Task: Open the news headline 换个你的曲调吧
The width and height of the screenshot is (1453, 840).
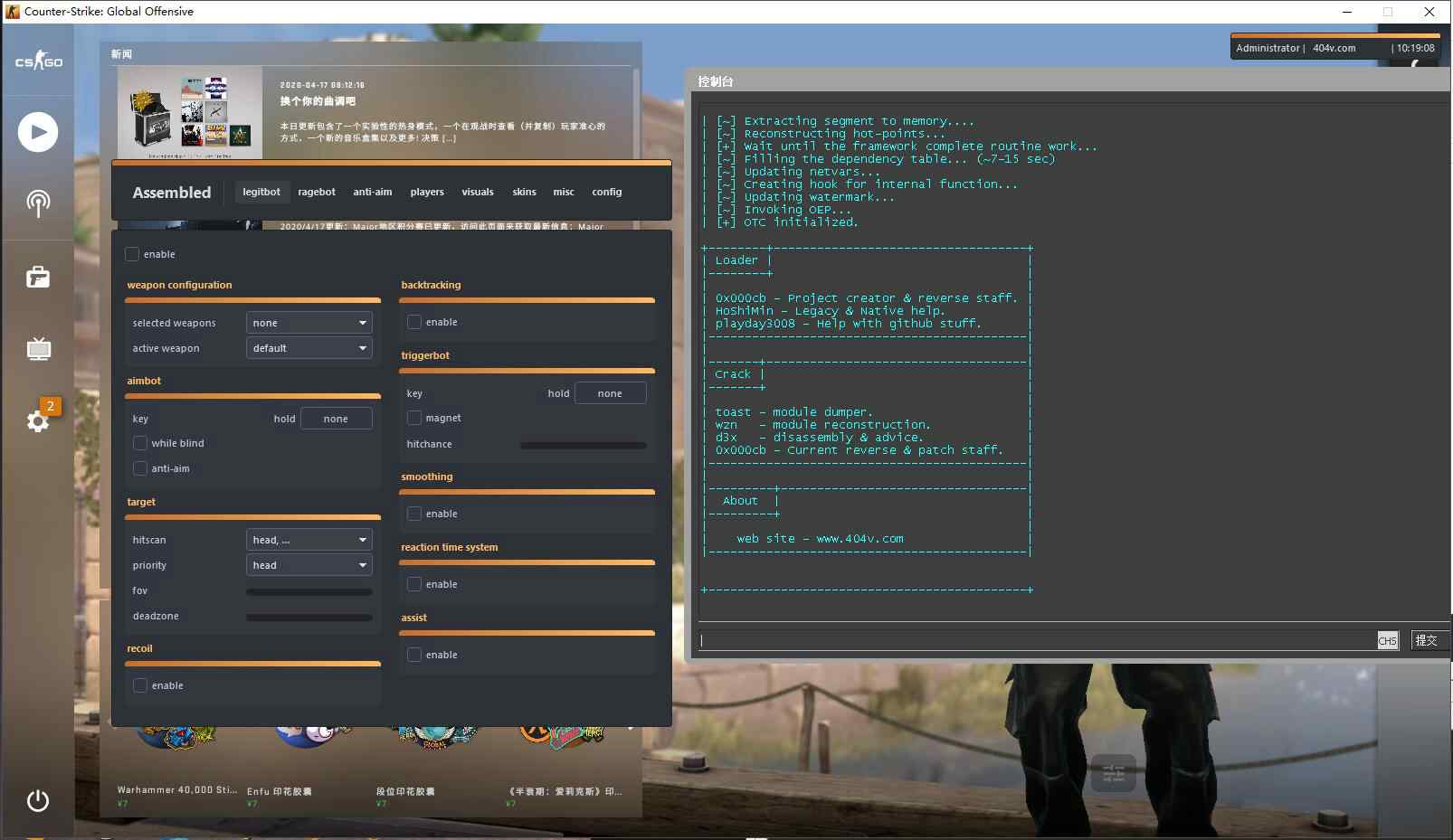Action: tap(318, 101)
